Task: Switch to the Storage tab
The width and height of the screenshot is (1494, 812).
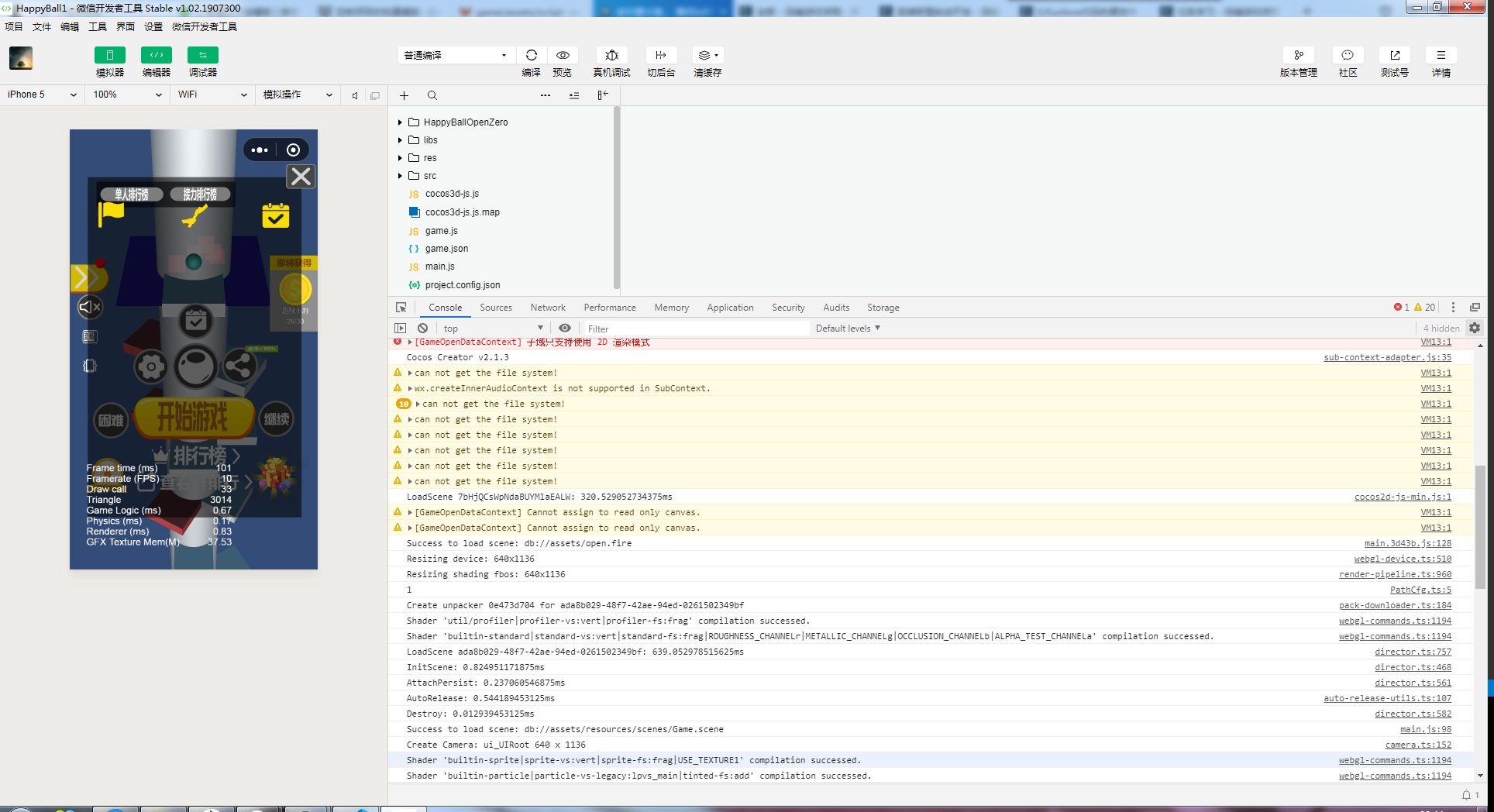Action: 883,308
